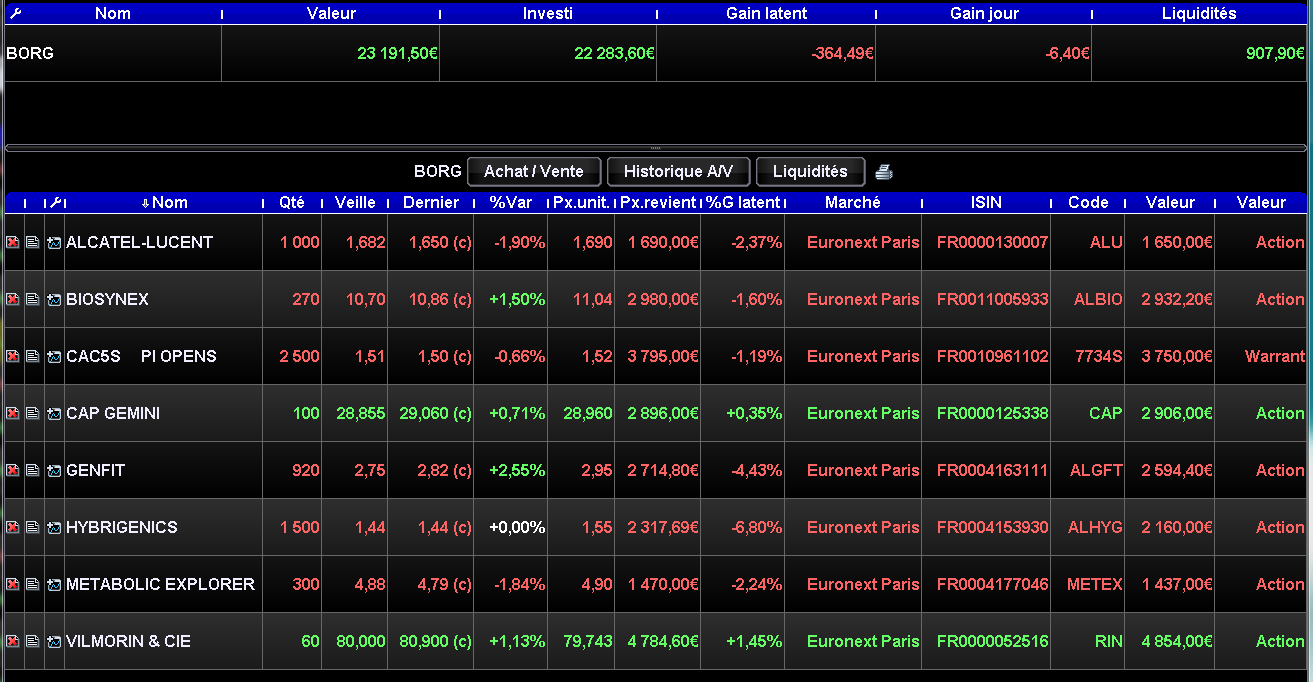Image resolution: width=1313 pixels, height=682 pixels.
Task: Remove the CAC5S PI OPENS line via red X
Action: point(13,356)
